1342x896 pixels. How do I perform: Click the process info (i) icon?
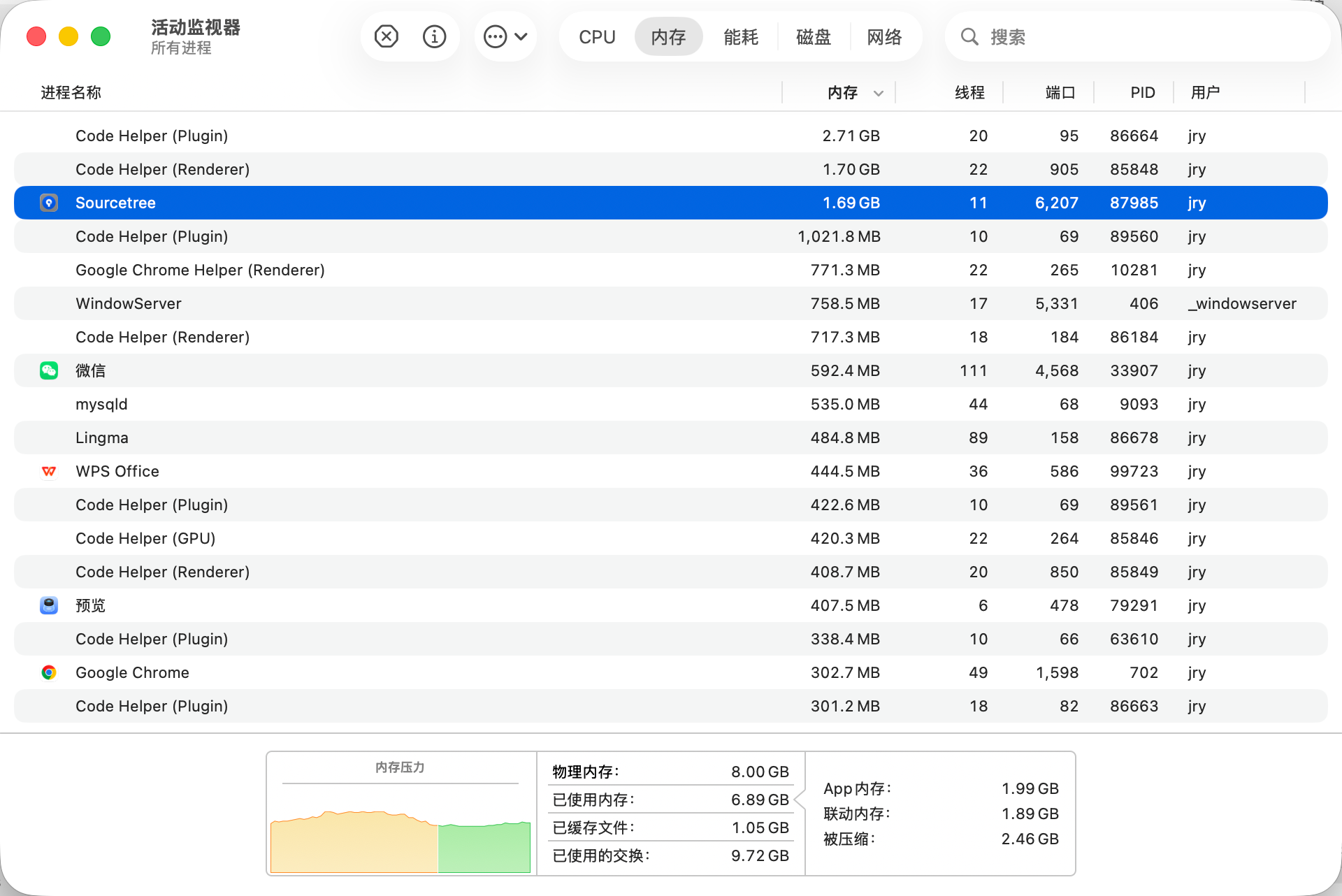coord(434,36)
